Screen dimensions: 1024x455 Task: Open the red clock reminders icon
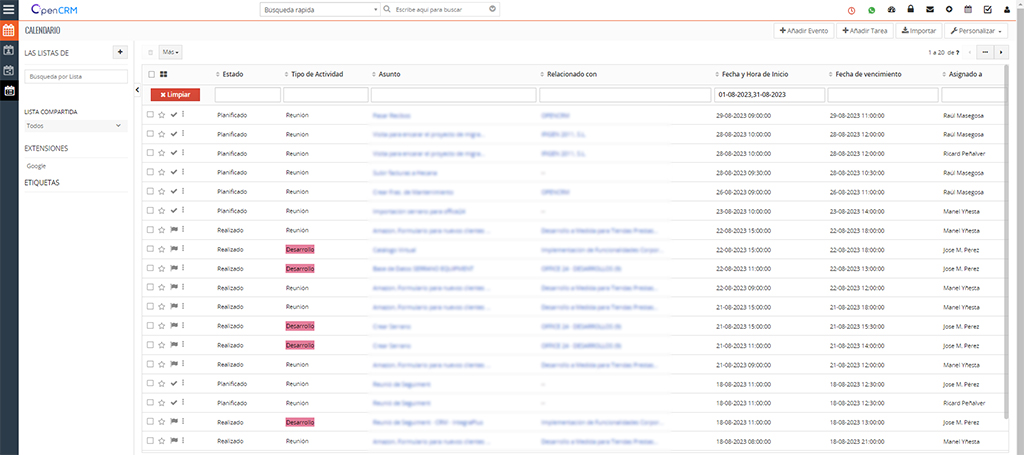852,10
